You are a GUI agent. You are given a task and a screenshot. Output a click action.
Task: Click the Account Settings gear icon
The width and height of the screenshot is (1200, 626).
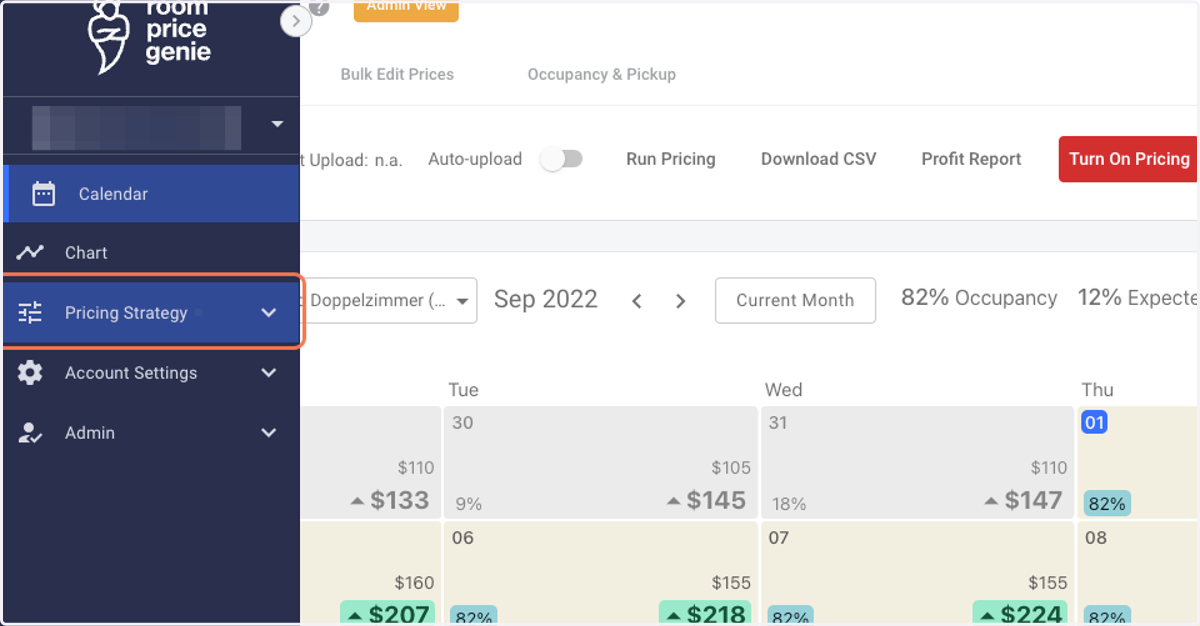coord(30,373)
